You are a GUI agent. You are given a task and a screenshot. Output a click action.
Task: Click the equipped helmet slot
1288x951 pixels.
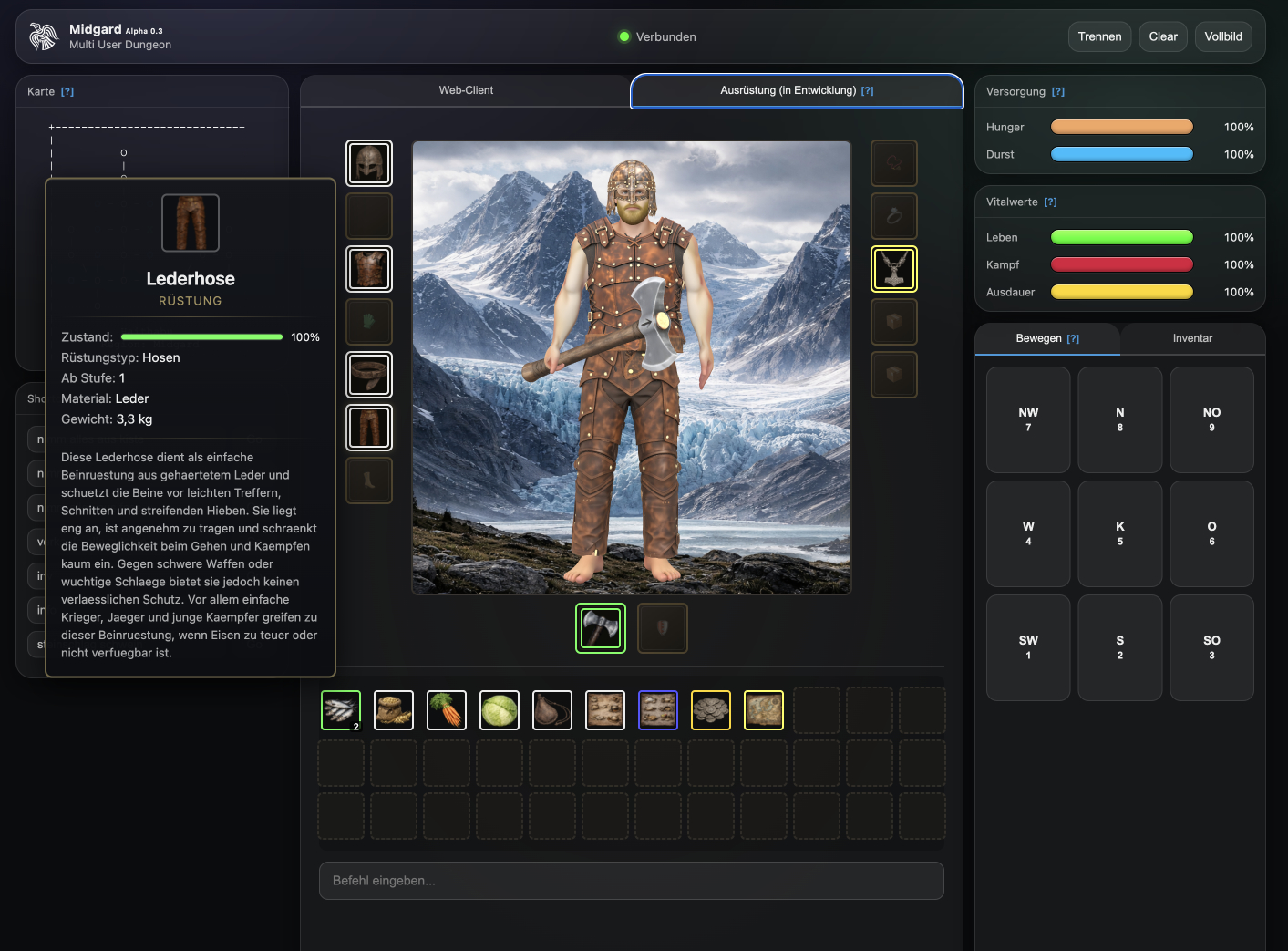pos(369,163)
